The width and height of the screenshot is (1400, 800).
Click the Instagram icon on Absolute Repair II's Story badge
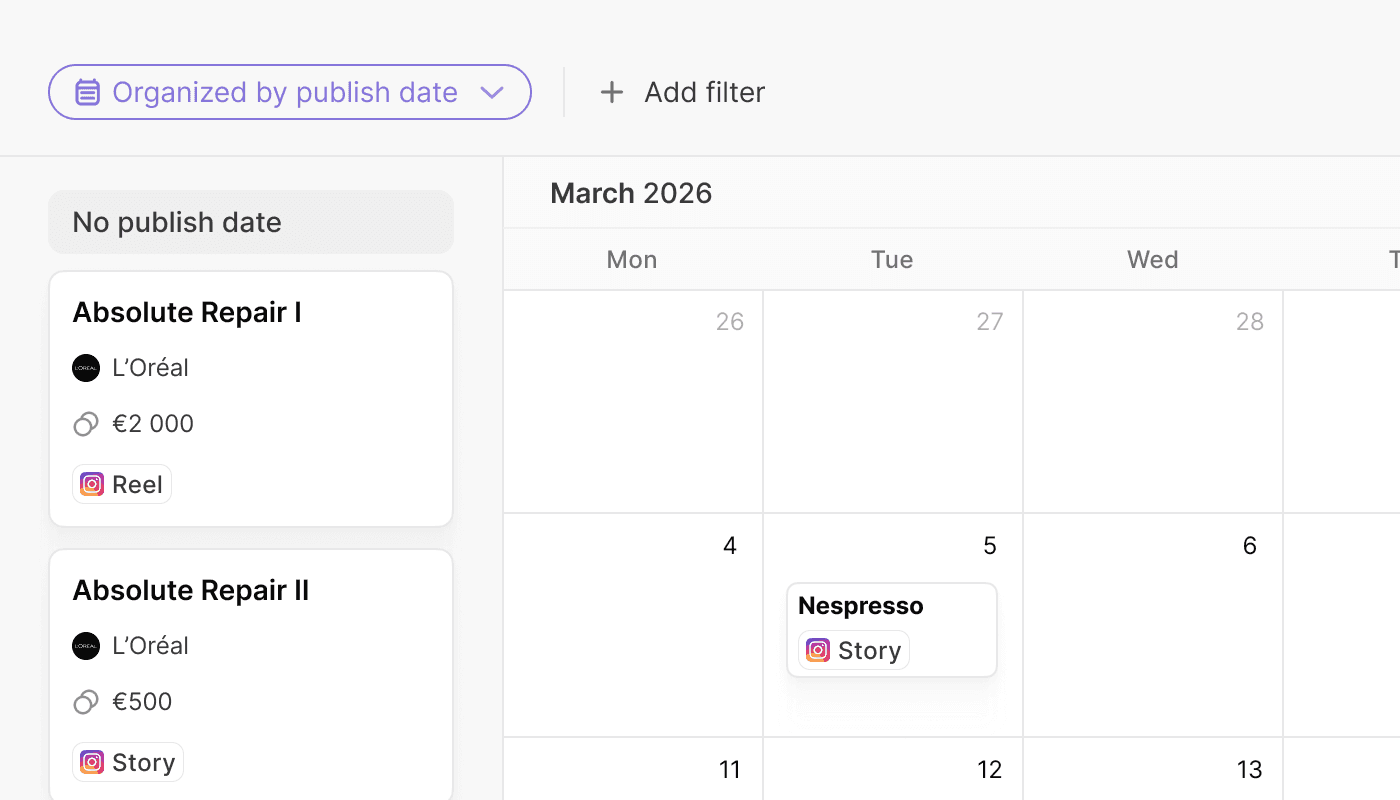tap(92, 762)
